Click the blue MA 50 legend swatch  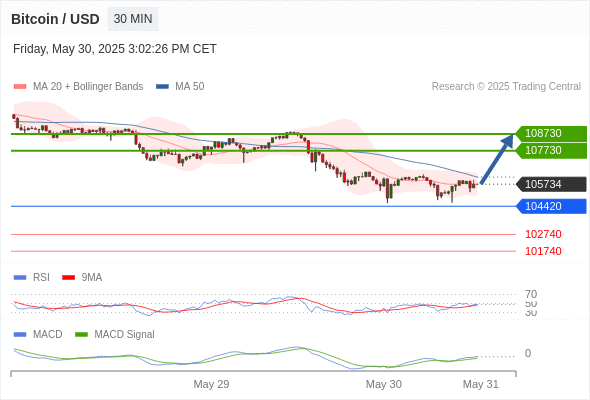click(162, 87)
